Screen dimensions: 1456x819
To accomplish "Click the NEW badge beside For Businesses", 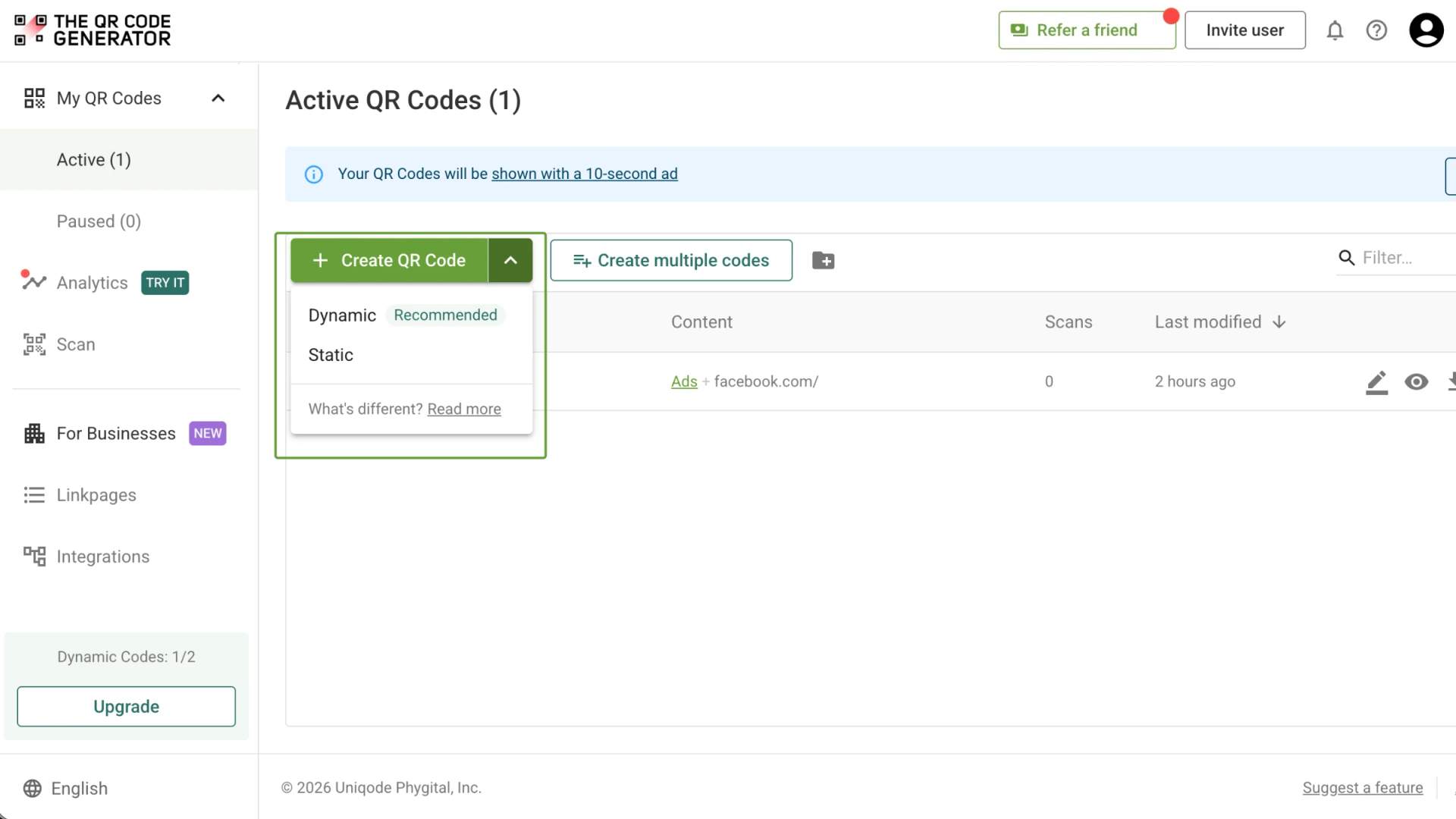I will coord(207,434).
